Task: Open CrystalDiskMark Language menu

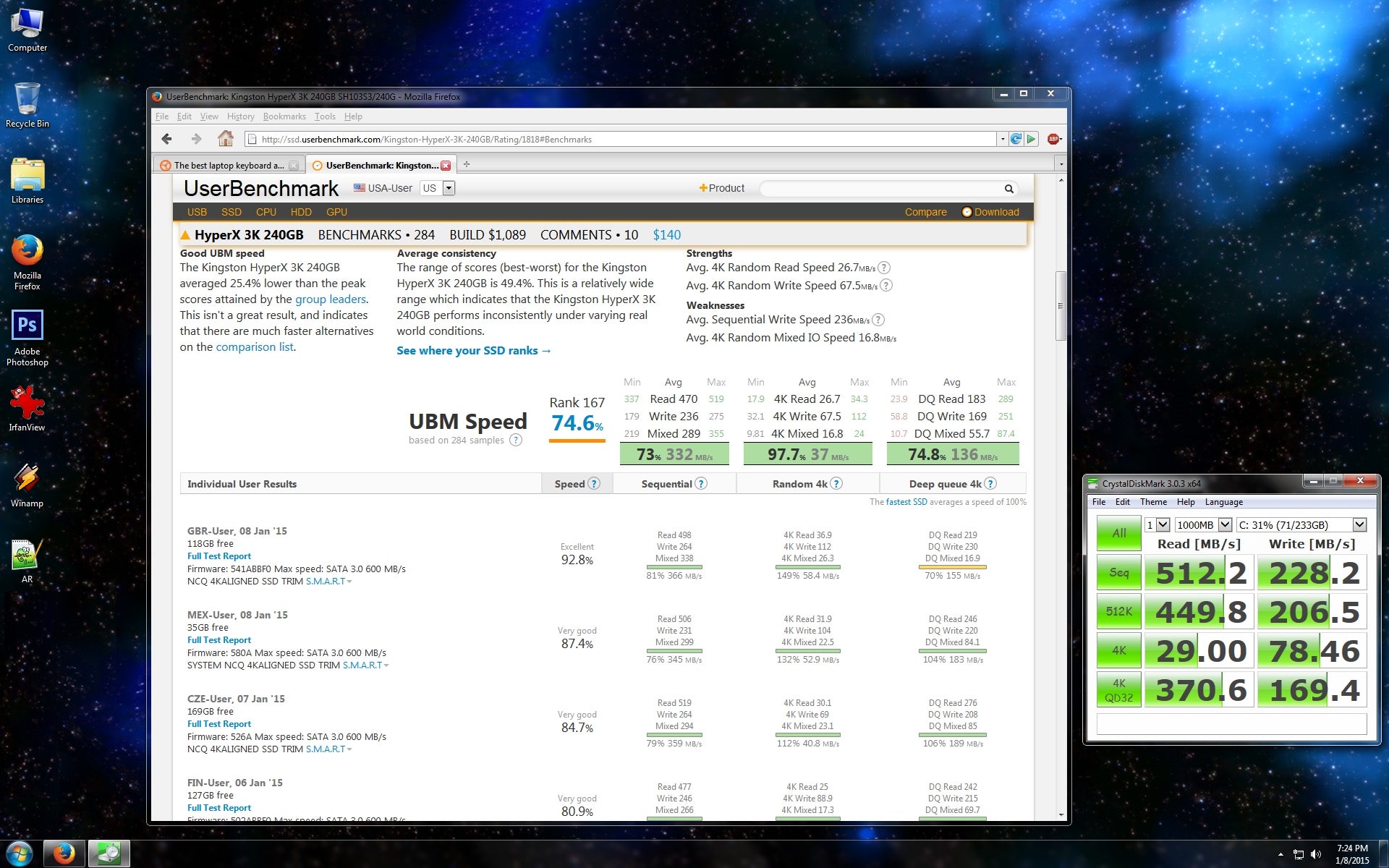Action: tap(1223, 502)
